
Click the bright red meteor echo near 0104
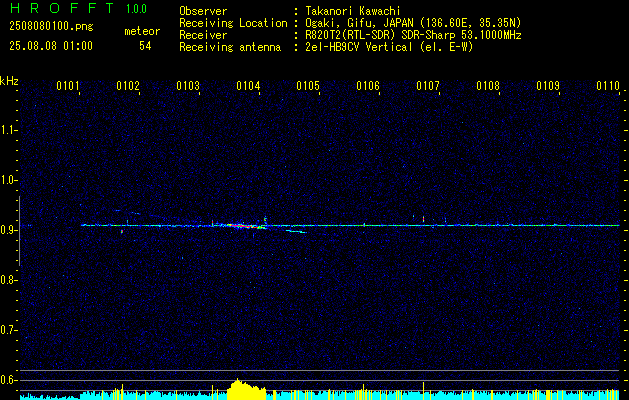click(246, 226)
